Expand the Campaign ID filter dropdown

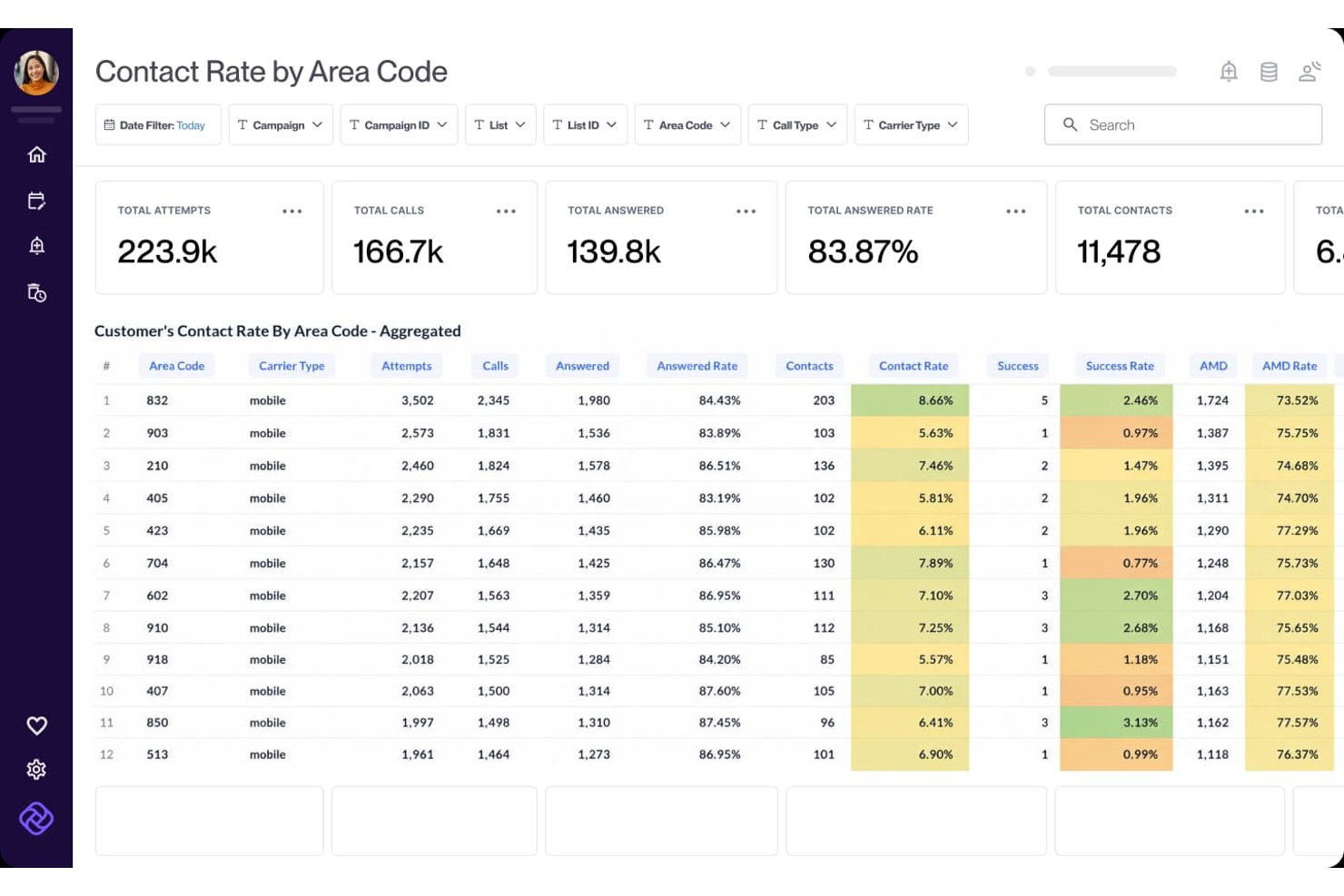click(x=399, y=124)
